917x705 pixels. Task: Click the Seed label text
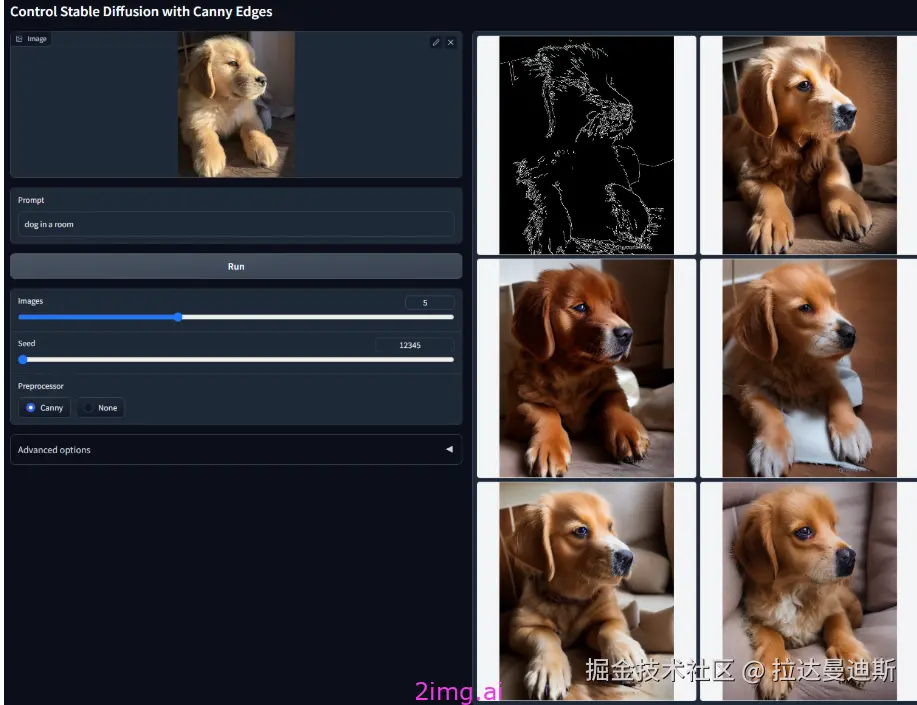26,343
